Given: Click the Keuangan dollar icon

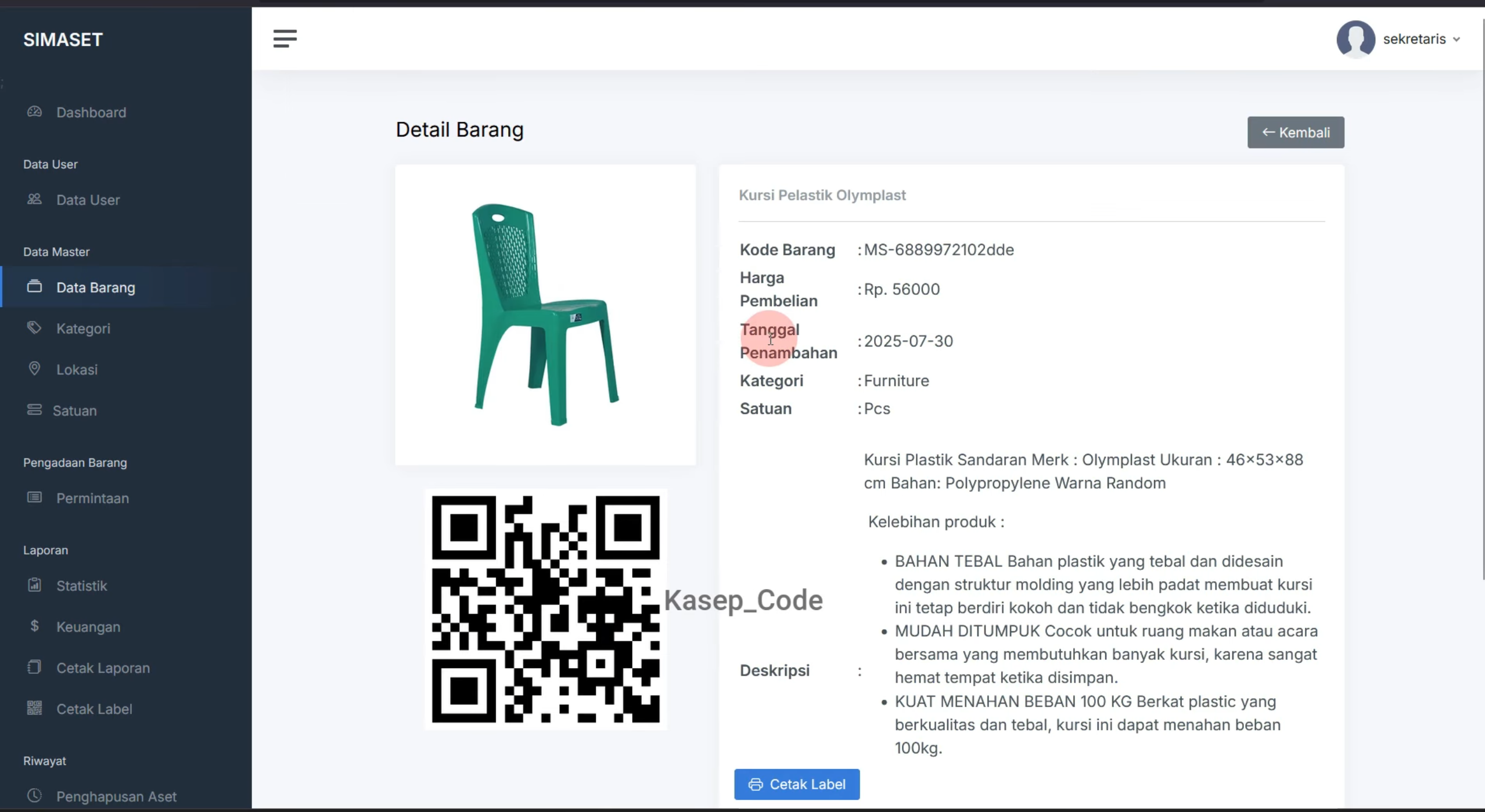Looking at the screenshot, I should click(34, 626).
